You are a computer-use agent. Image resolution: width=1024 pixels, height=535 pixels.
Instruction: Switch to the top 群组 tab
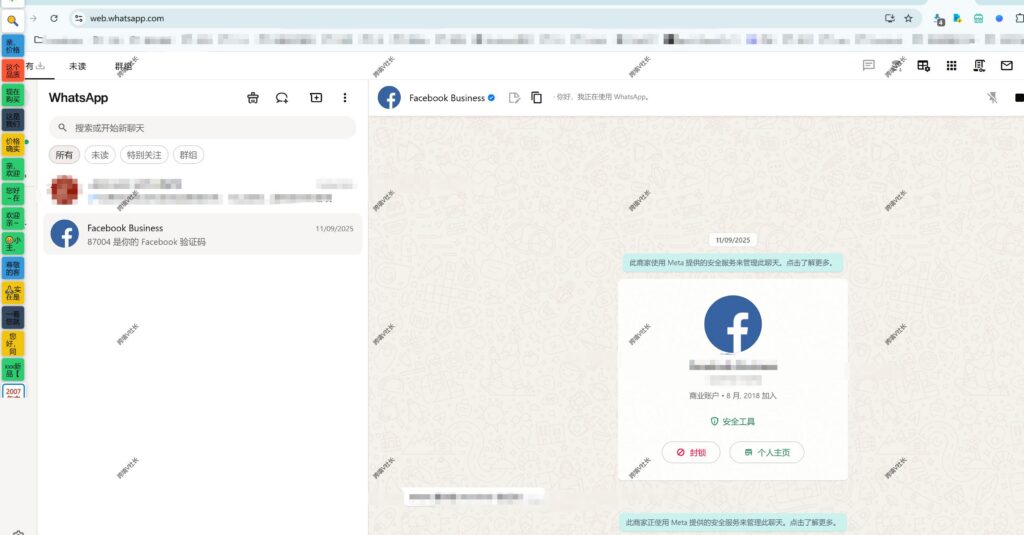pos(123,66)
